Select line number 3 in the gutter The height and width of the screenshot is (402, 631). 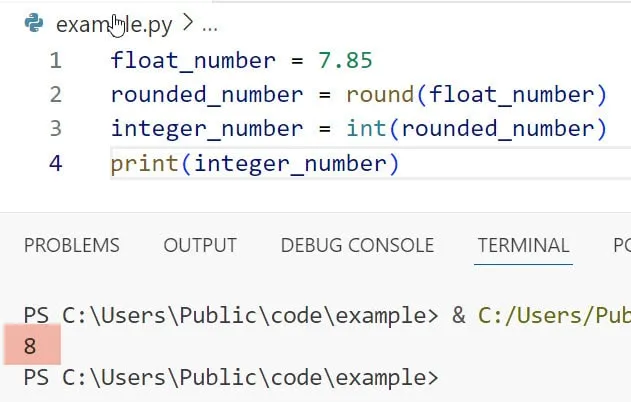tap(55, 129)
